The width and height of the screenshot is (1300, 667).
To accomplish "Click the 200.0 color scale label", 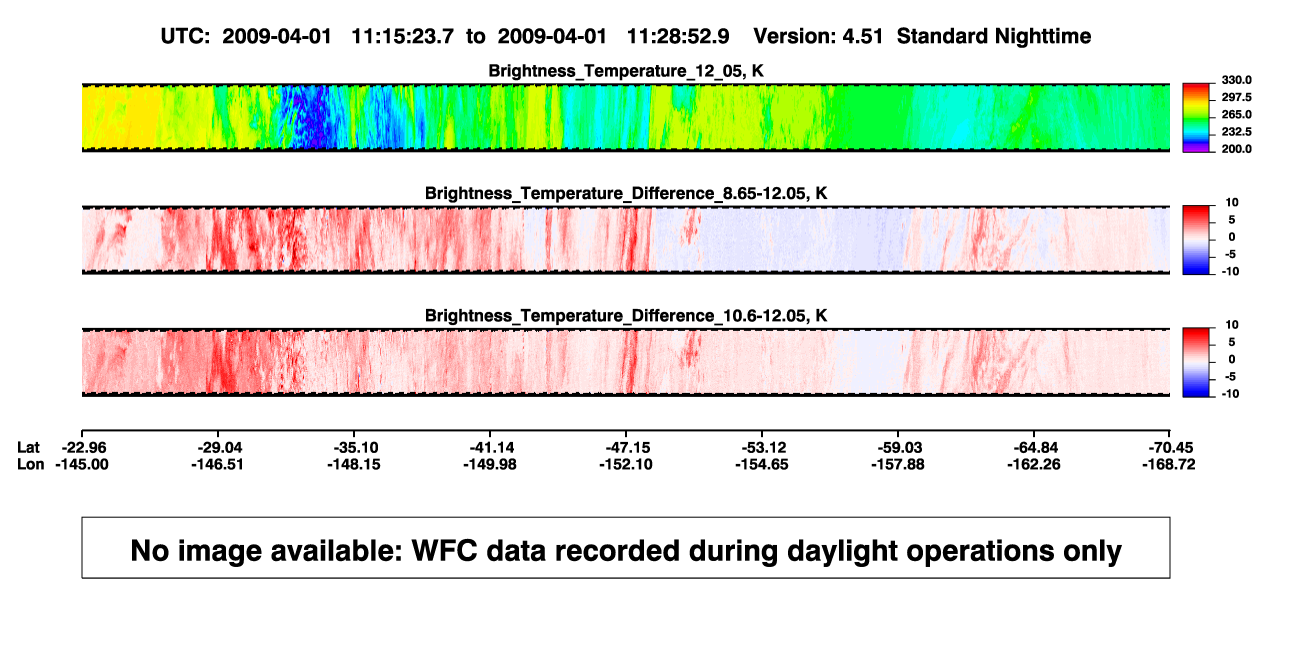I will [x=1237, y=148].
